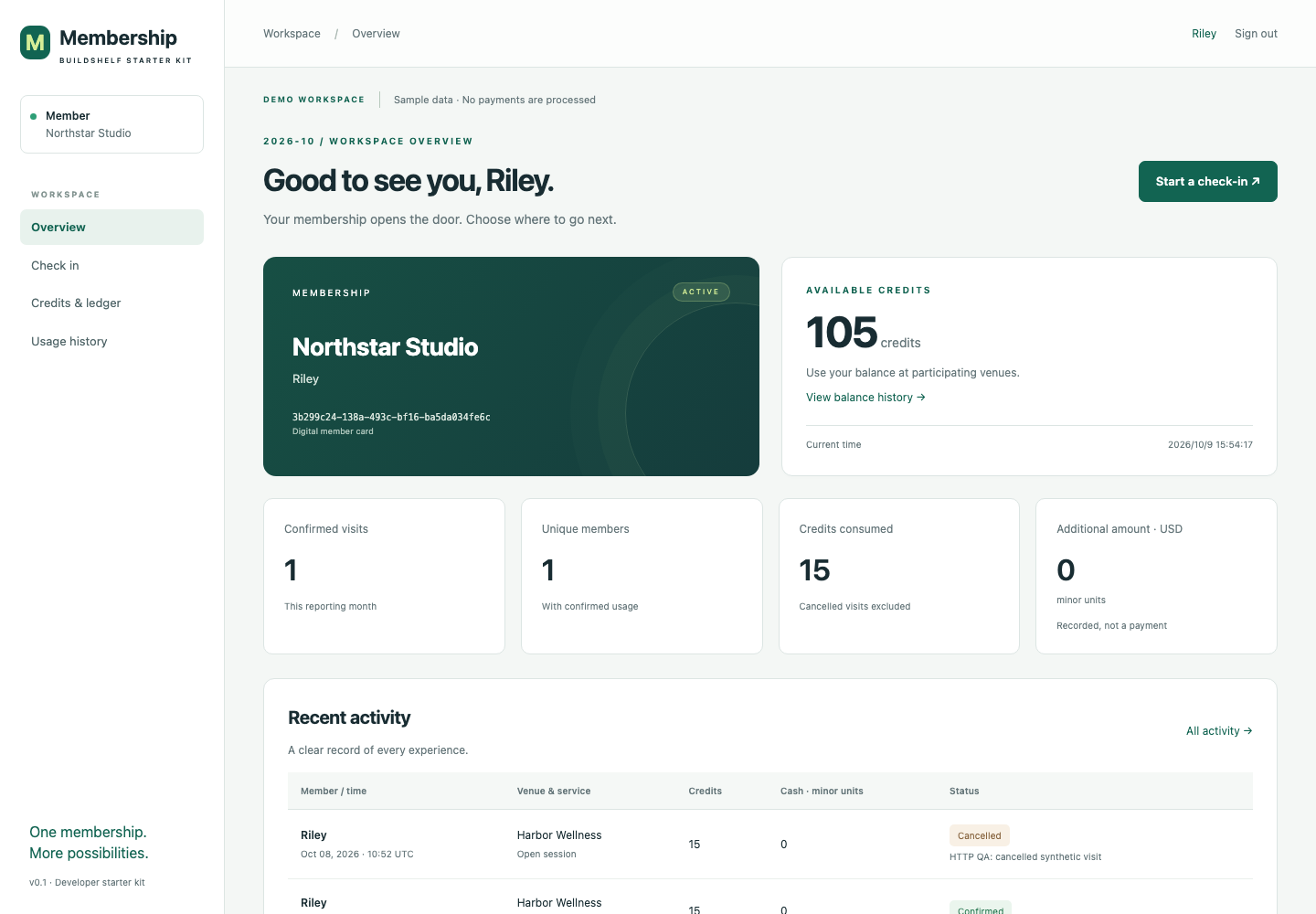Sign out of the account
1316x914 pixels.
1256,34
